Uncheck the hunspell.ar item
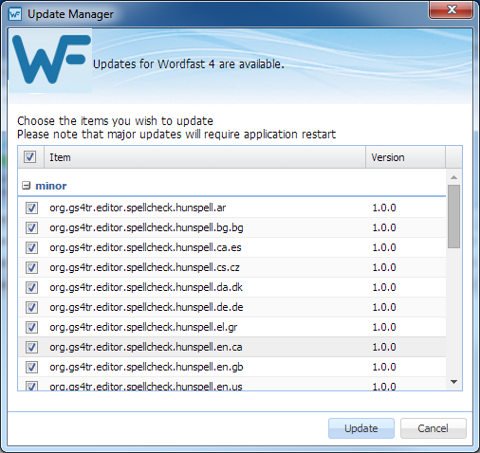480x453 pixels. 32,208
